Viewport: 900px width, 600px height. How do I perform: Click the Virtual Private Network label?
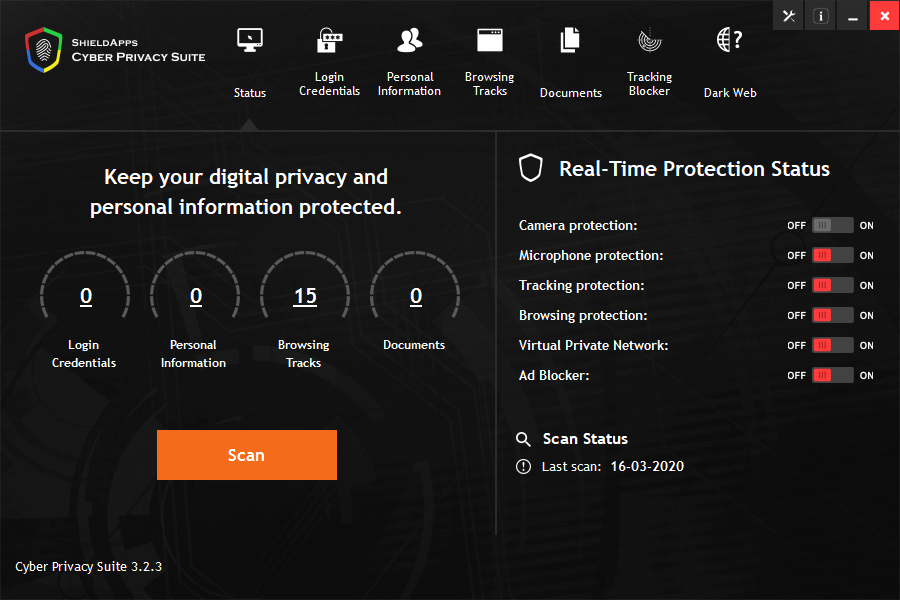tap(593, 345)
